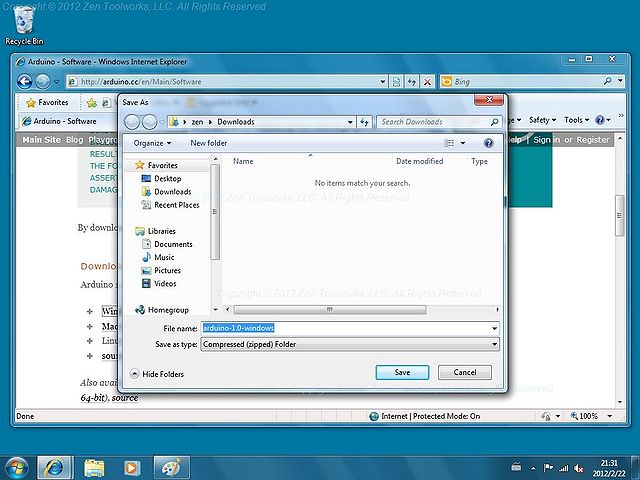Click the Refresh icon in IE address bar
This screenshot has height=480, width=640.
(x=411, y=82)
